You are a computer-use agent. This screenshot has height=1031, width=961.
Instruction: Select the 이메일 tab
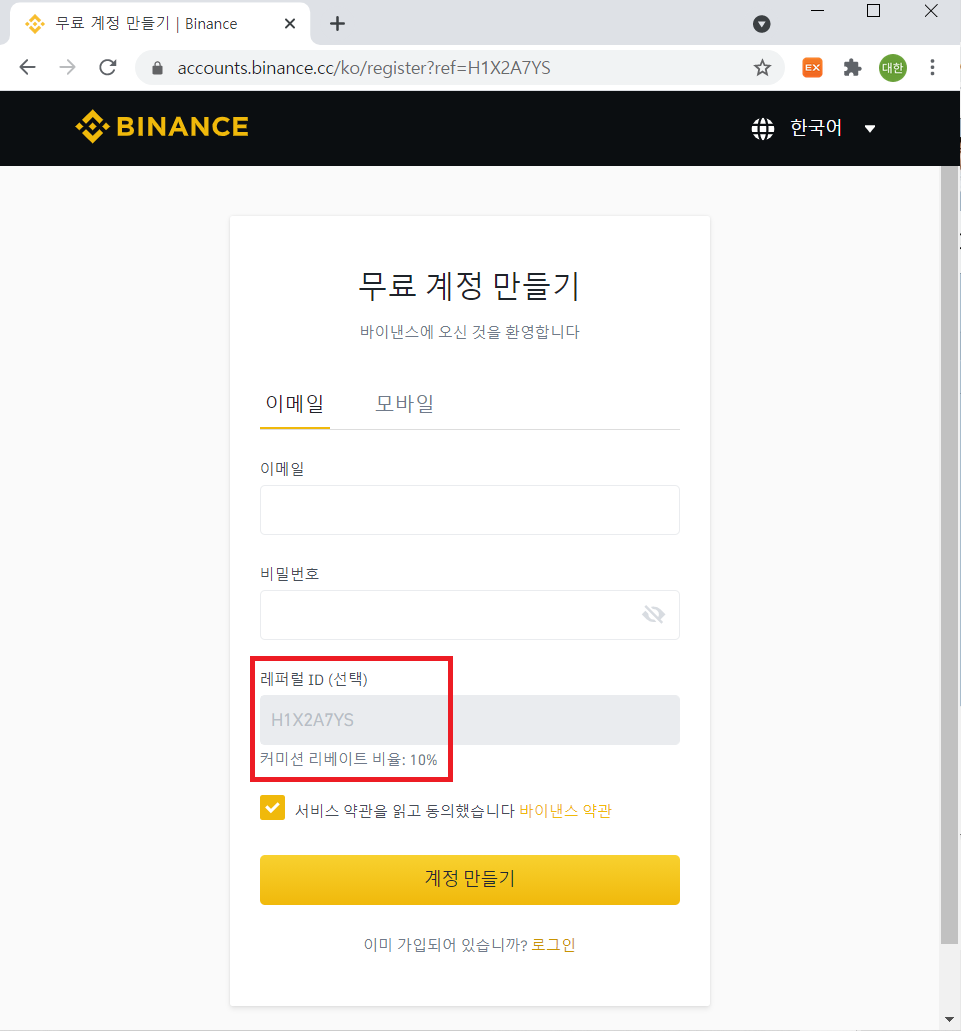(x=294, y=404)
